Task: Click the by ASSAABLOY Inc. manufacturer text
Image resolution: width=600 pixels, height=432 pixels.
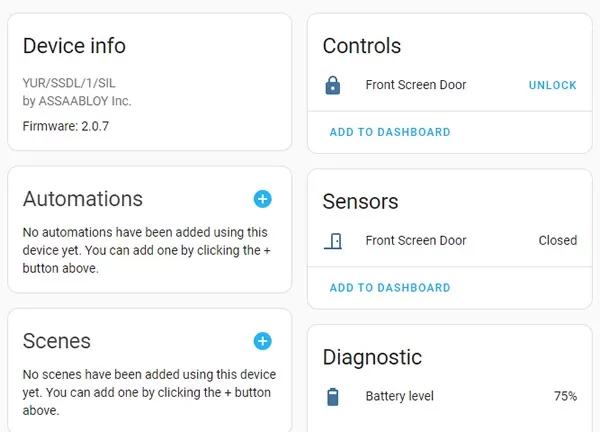Action: click(x=77, y=101)
